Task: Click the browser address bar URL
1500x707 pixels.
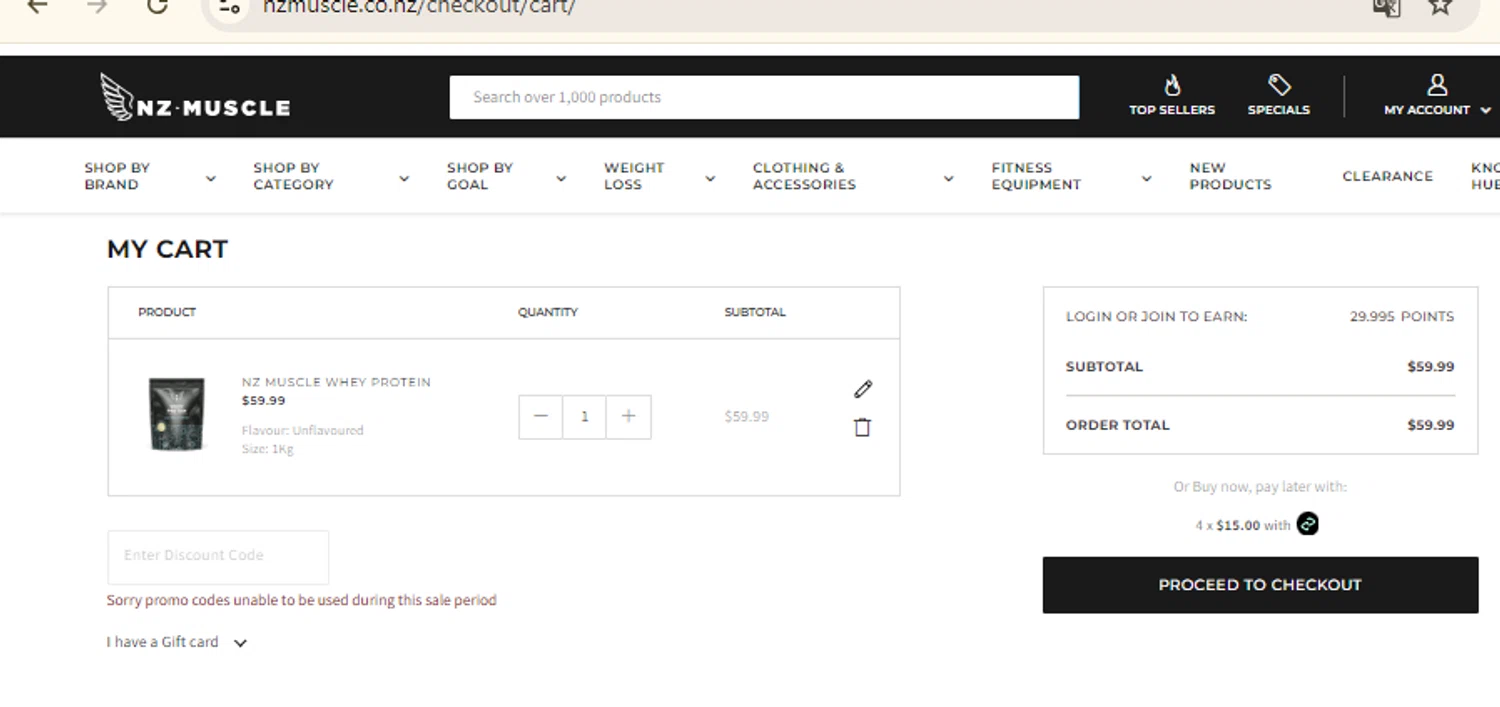Action: 418,6
